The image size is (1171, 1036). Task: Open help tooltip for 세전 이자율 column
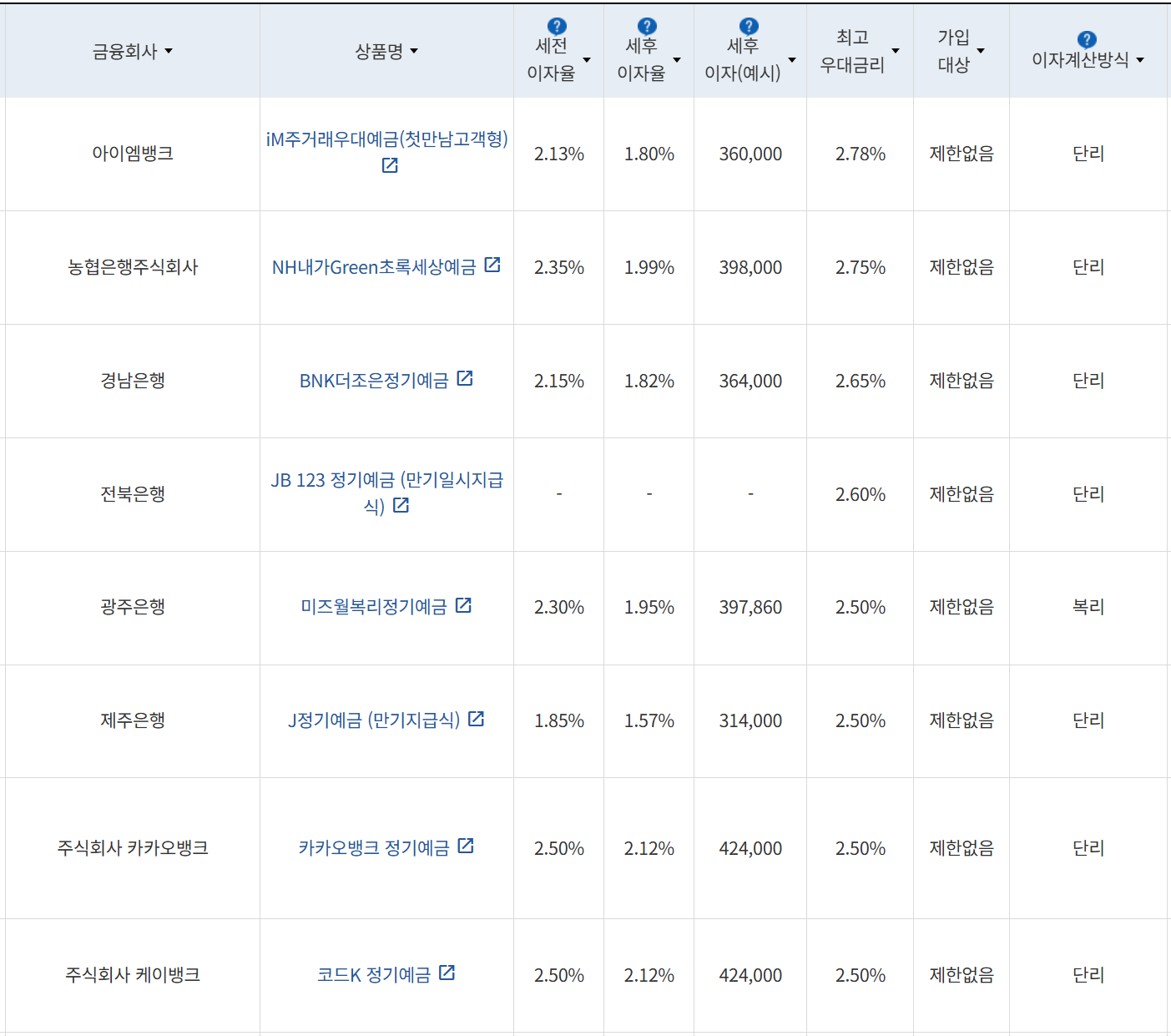tap(556, 25)
